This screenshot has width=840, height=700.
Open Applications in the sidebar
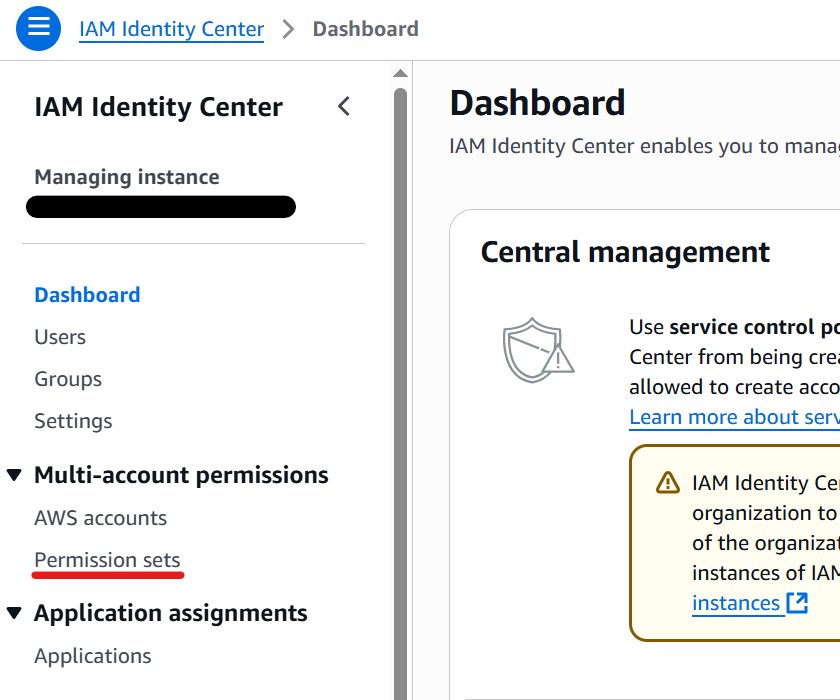point(93,656)
